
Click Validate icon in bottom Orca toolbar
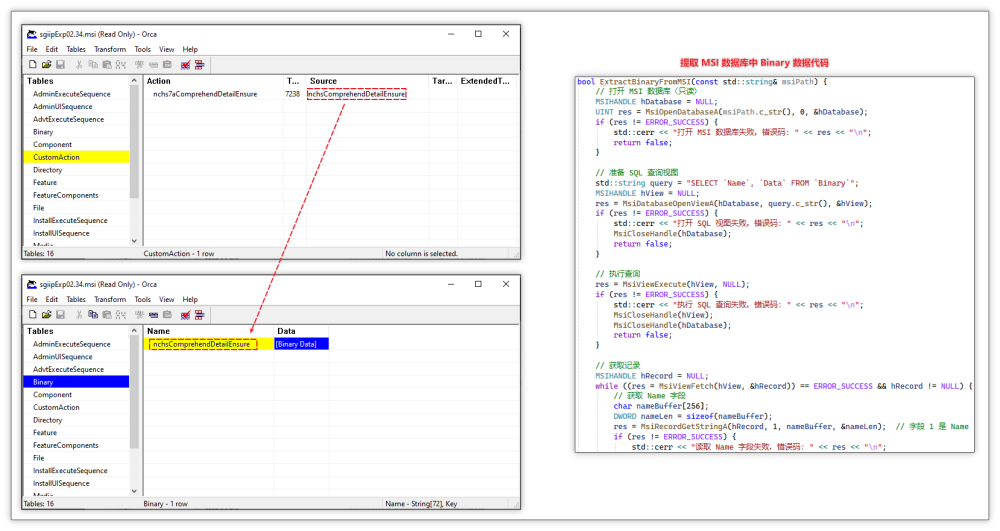[186, 314]
